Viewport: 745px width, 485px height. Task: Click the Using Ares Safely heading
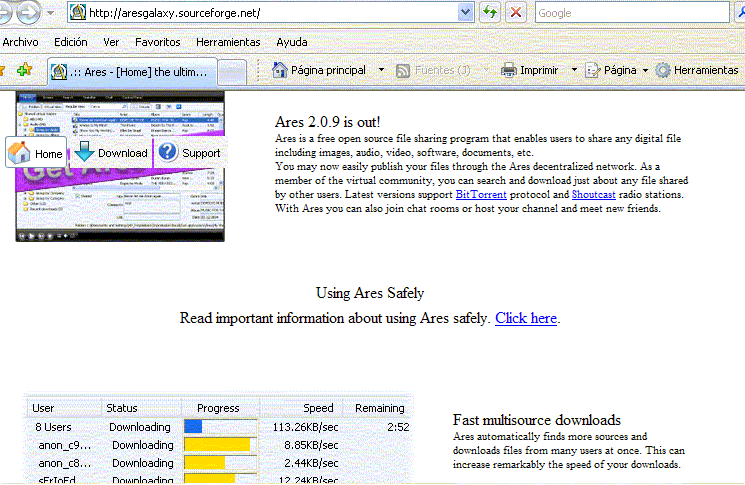[370, 293]
